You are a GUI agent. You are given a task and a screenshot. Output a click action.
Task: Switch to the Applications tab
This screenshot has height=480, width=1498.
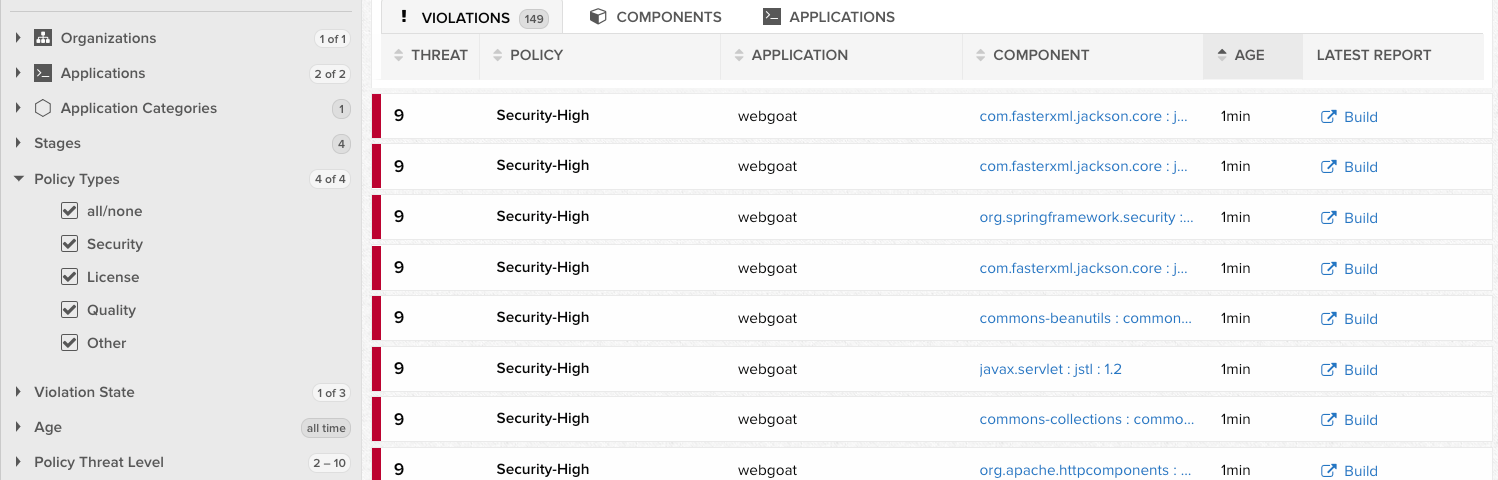point(829,17)
